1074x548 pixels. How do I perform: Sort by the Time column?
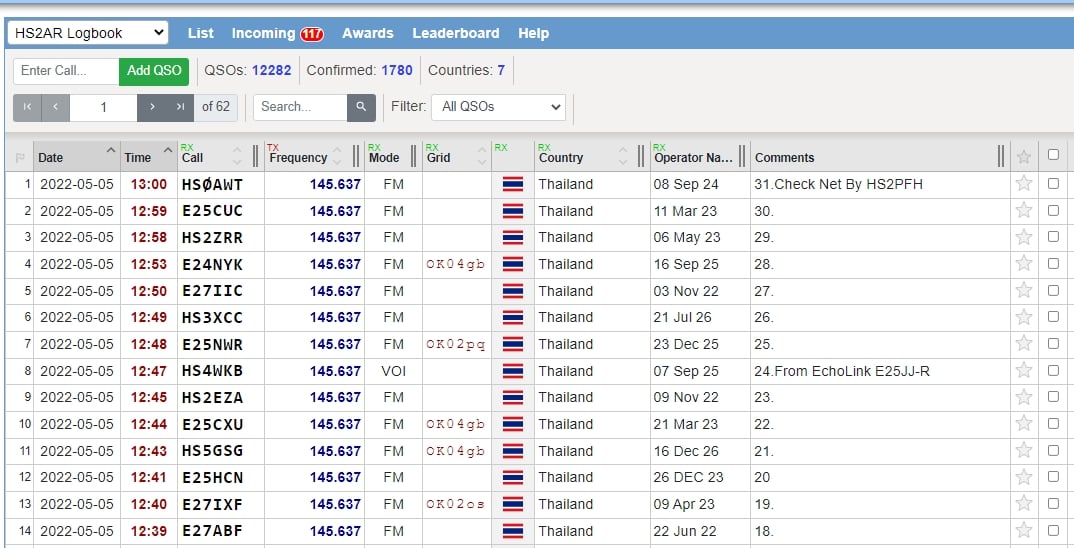[149, 157]
